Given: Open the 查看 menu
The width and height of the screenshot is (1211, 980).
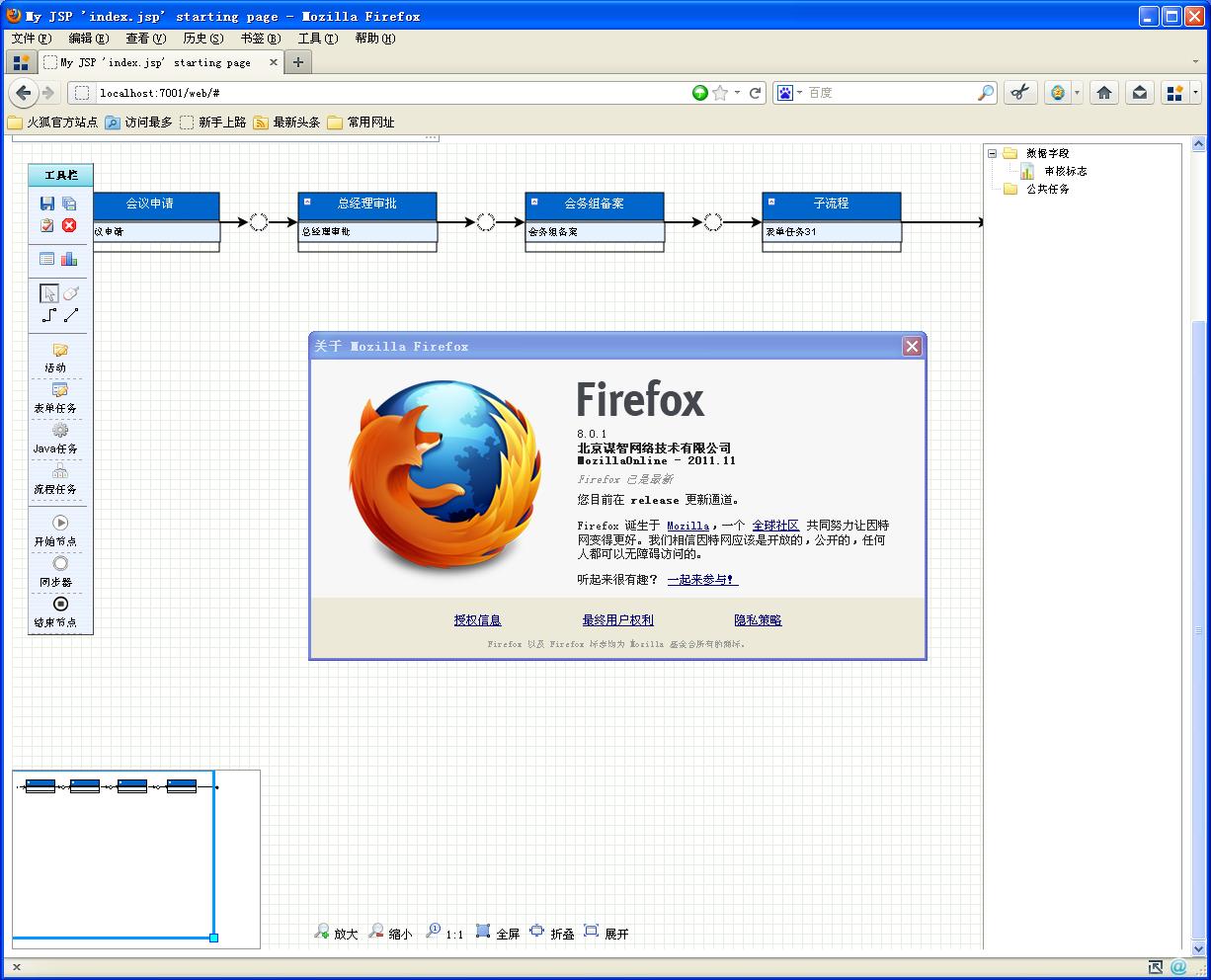Looking at the screenshot, I should (x=145, y=39).
